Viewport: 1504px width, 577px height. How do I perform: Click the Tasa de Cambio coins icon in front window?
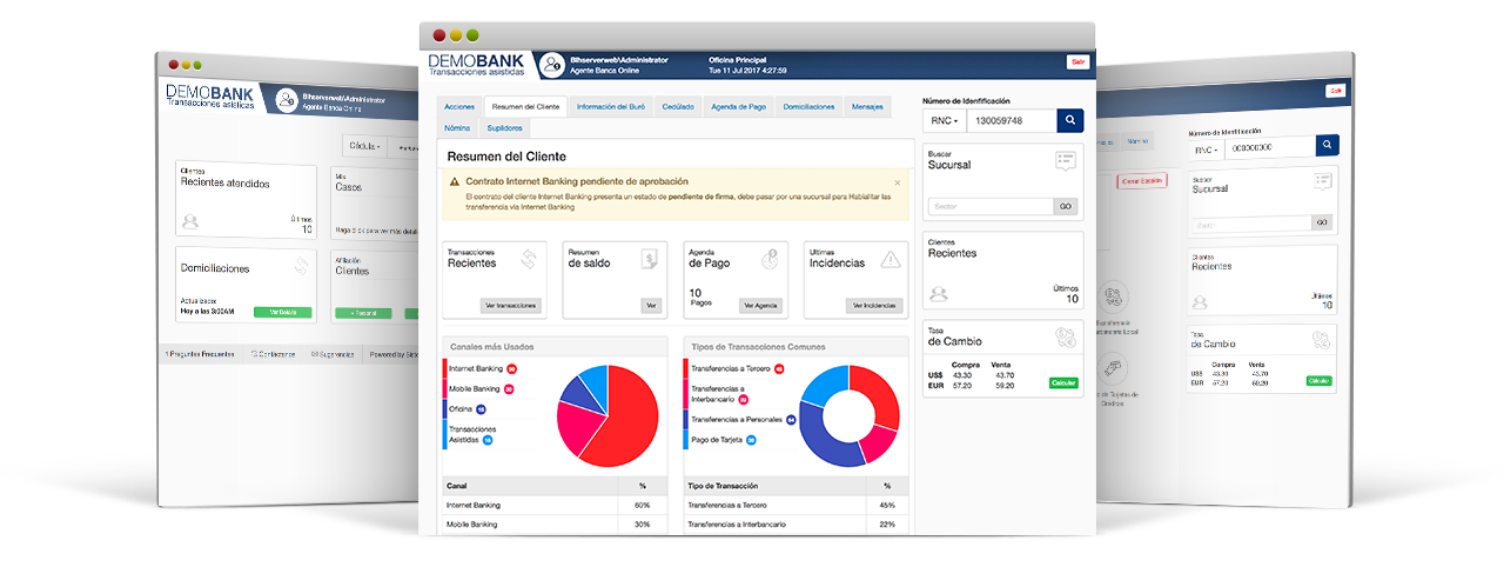point(1065,337)
